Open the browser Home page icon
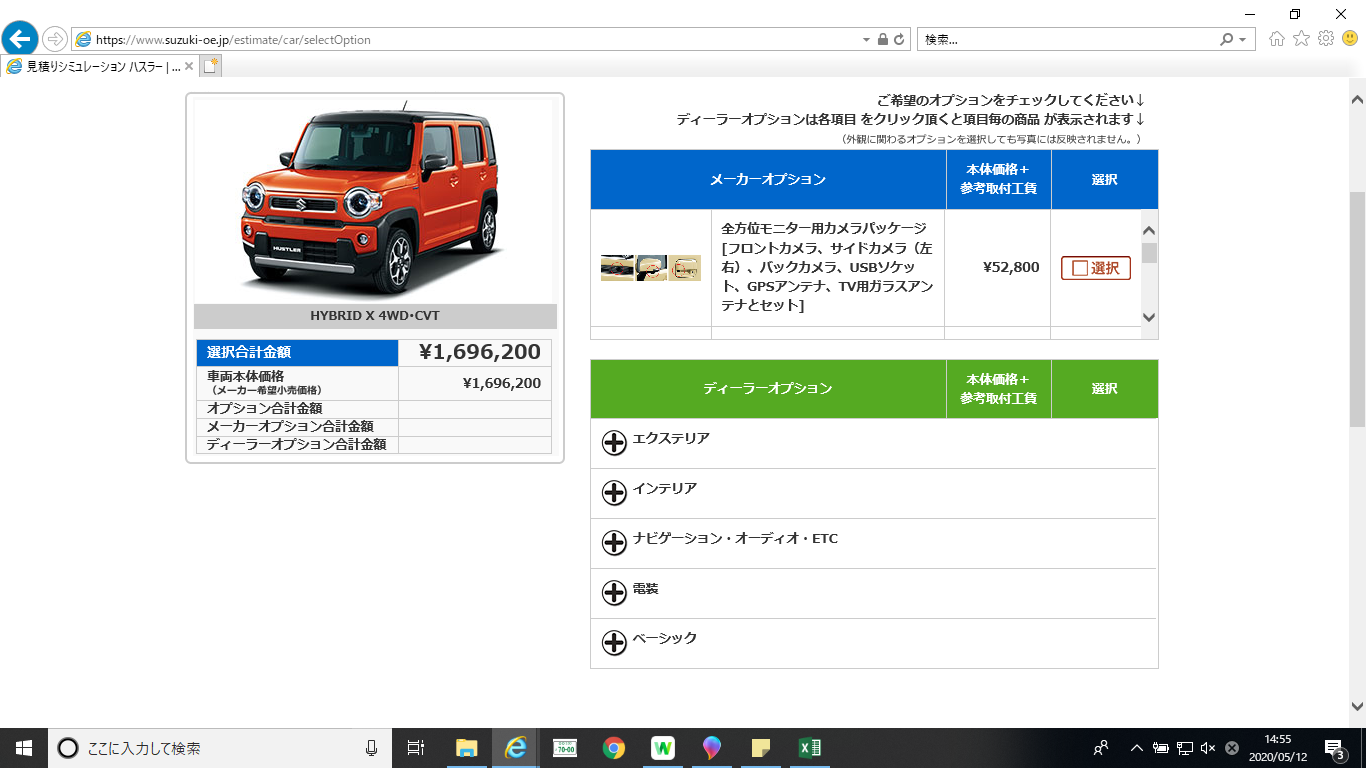 point(1277,39)
